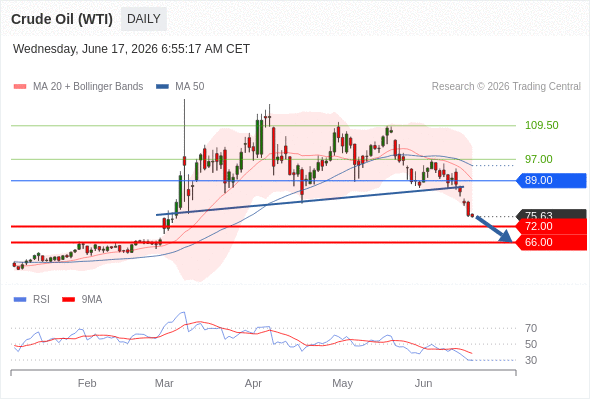The width and height of the screenshot is (590, 400).
Task: Click the RSI legend blue swatch
Action: coord(20,300)
